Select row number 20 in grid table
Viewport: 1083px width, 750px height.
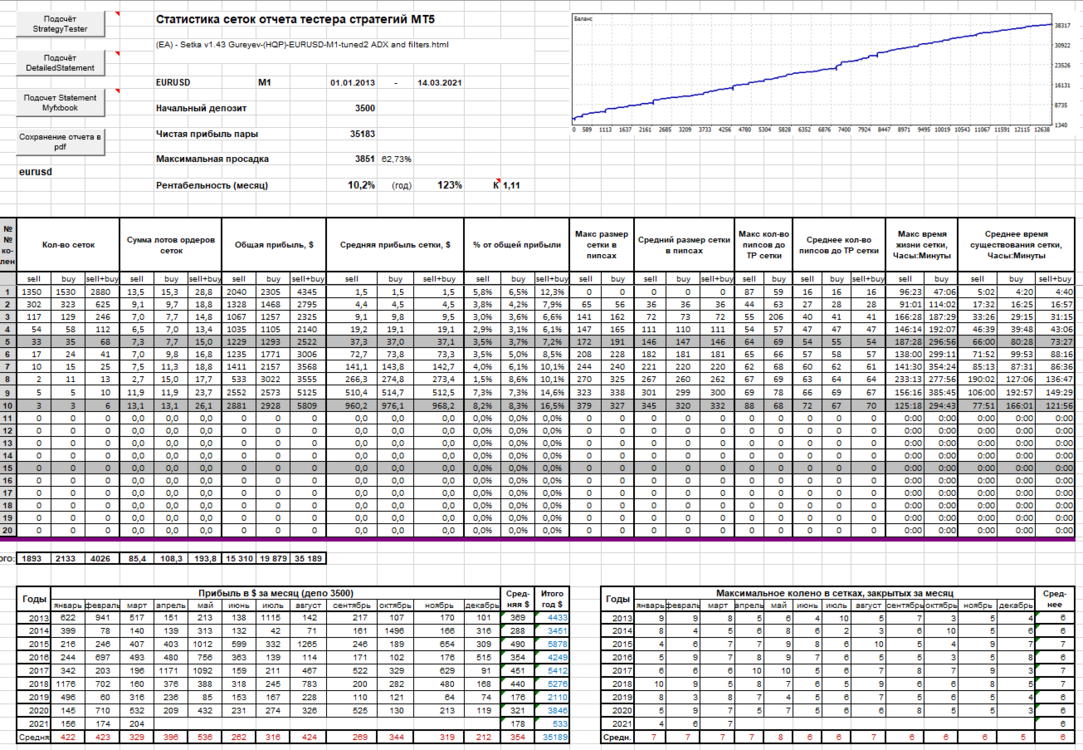pyautogui.click(x=8, y=531)
